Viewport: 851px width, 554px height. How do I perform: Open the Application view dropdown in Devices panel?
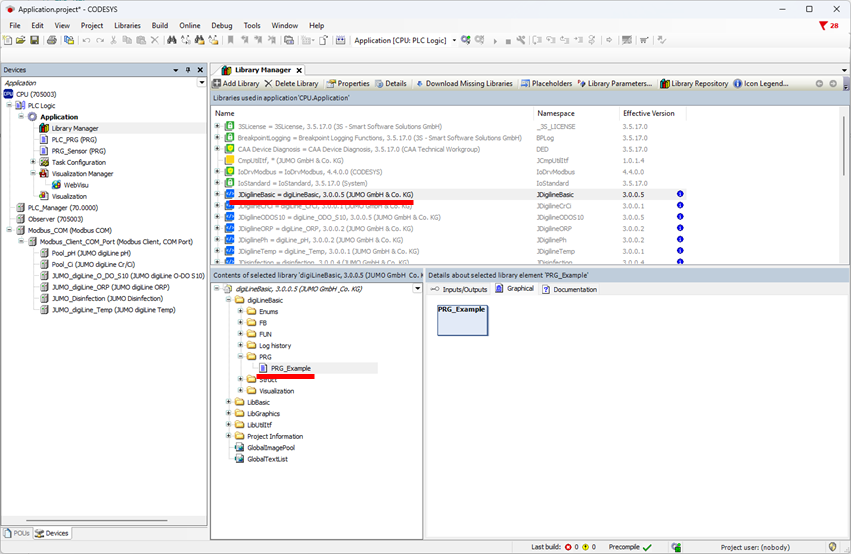point(201,82)
